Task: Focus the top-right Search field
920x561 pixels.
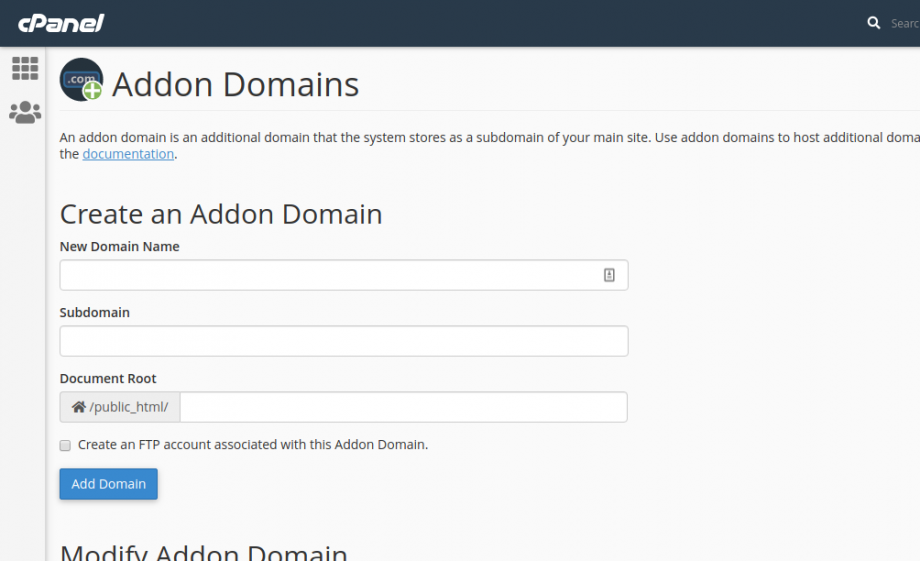Action: pyautogui.click(x=904, y=23)
